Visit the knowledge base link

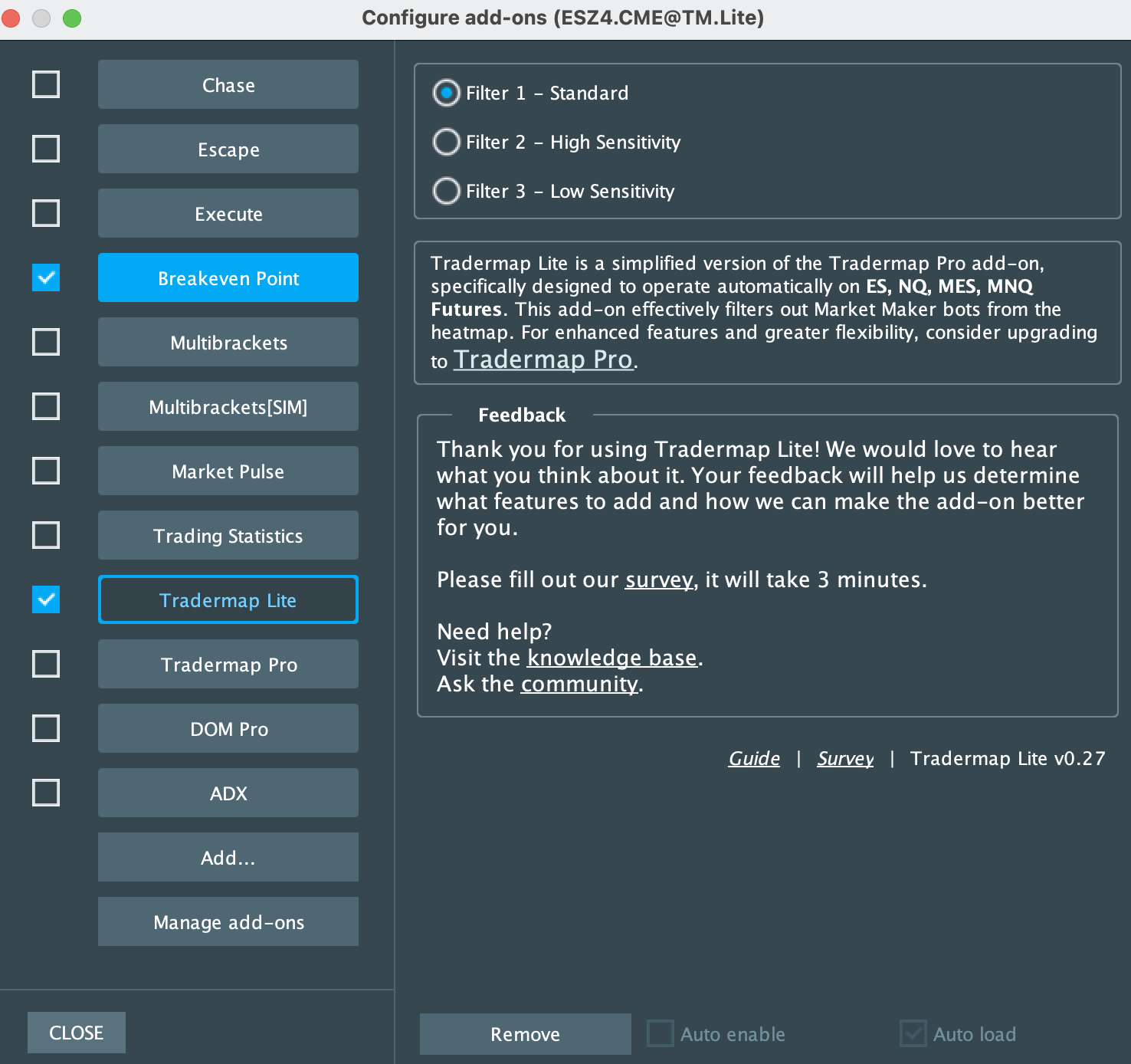(612, 658)
